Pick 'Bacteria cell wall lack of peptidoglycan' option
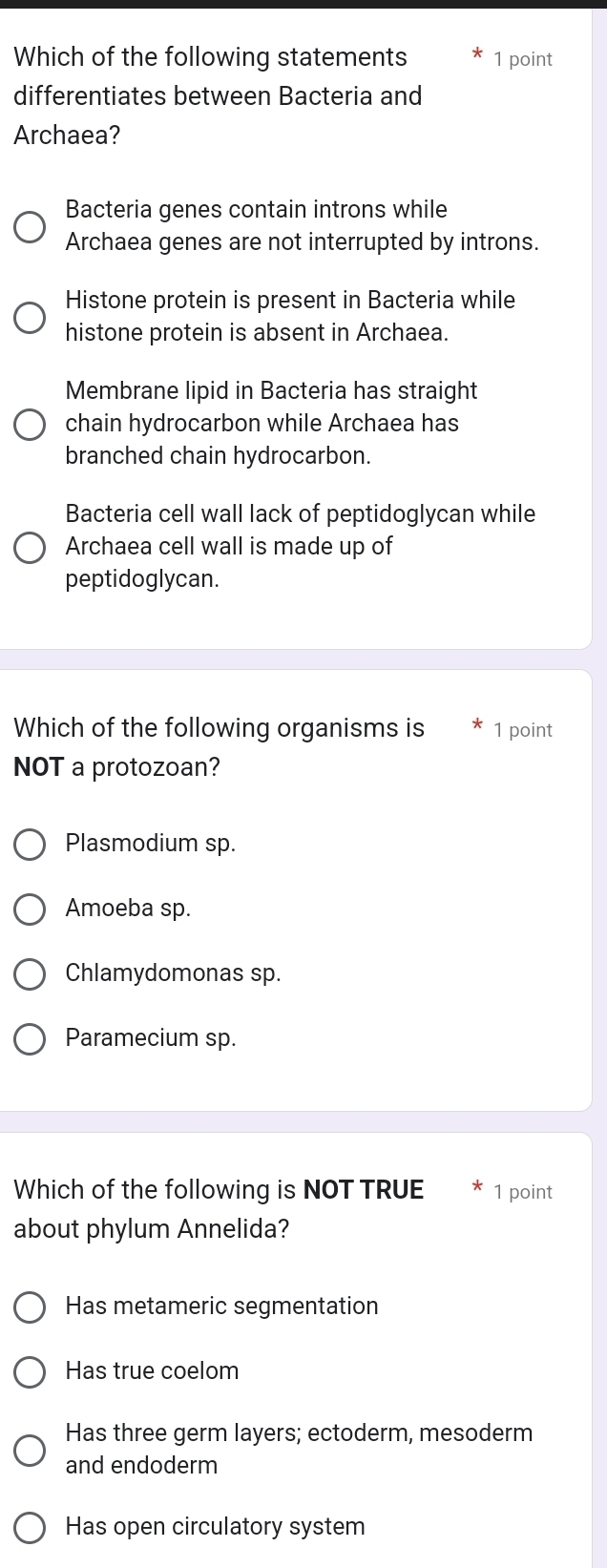The image size is (607, 1568). tap(30, 547)
